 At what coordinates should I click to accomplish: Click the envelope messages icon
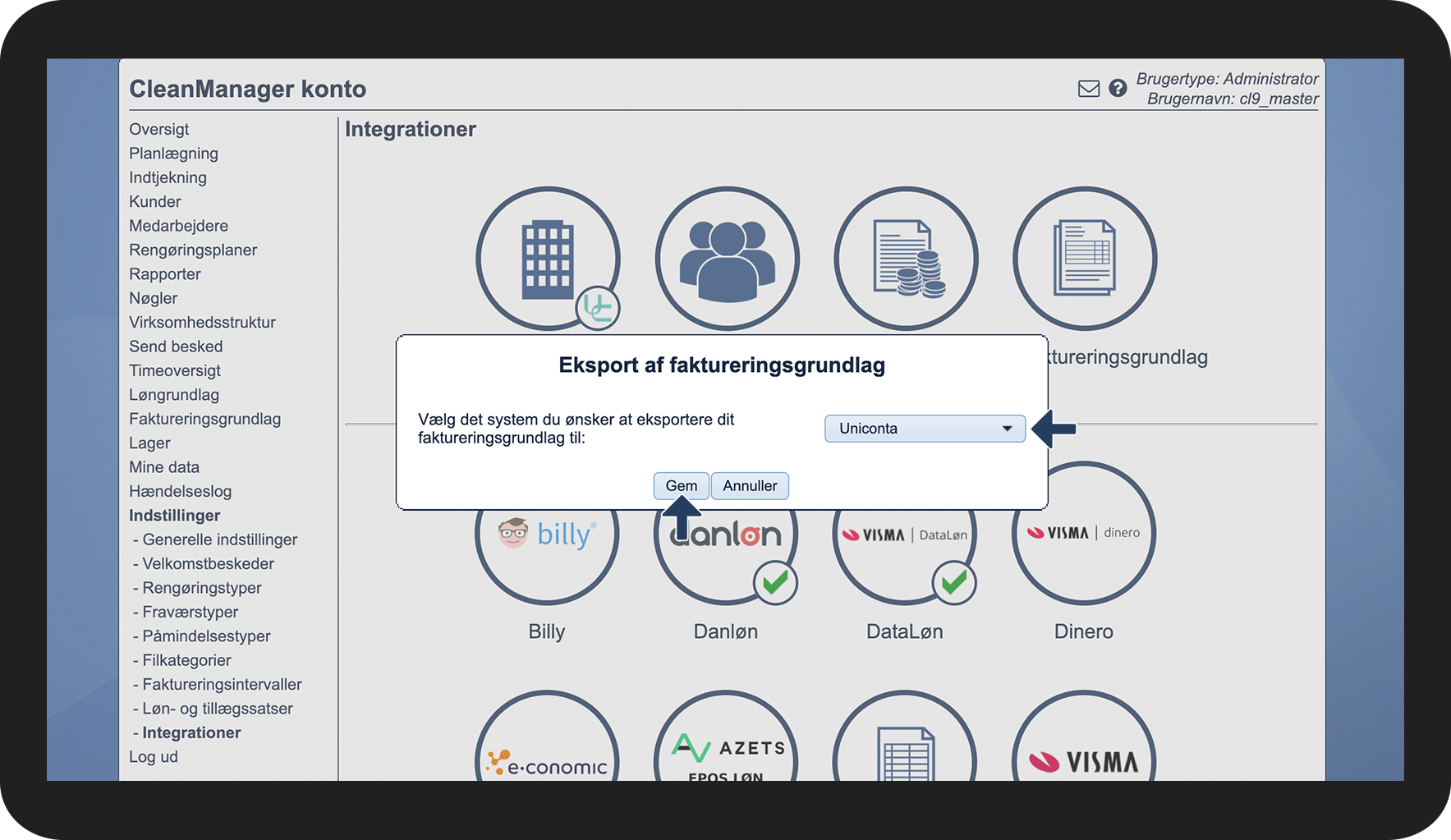[1088, 89]
